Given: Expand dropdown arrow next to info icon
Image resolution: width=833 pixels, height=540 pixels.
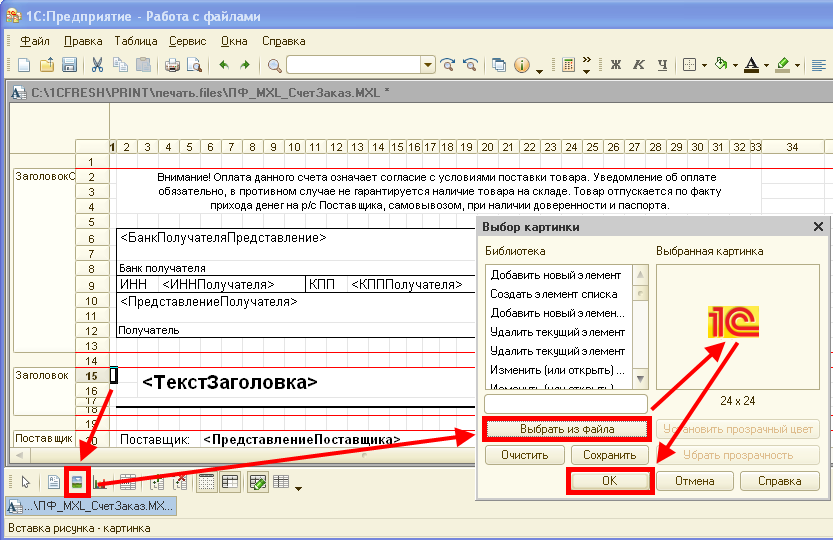Looking at the screenshot, I should 539,71.
